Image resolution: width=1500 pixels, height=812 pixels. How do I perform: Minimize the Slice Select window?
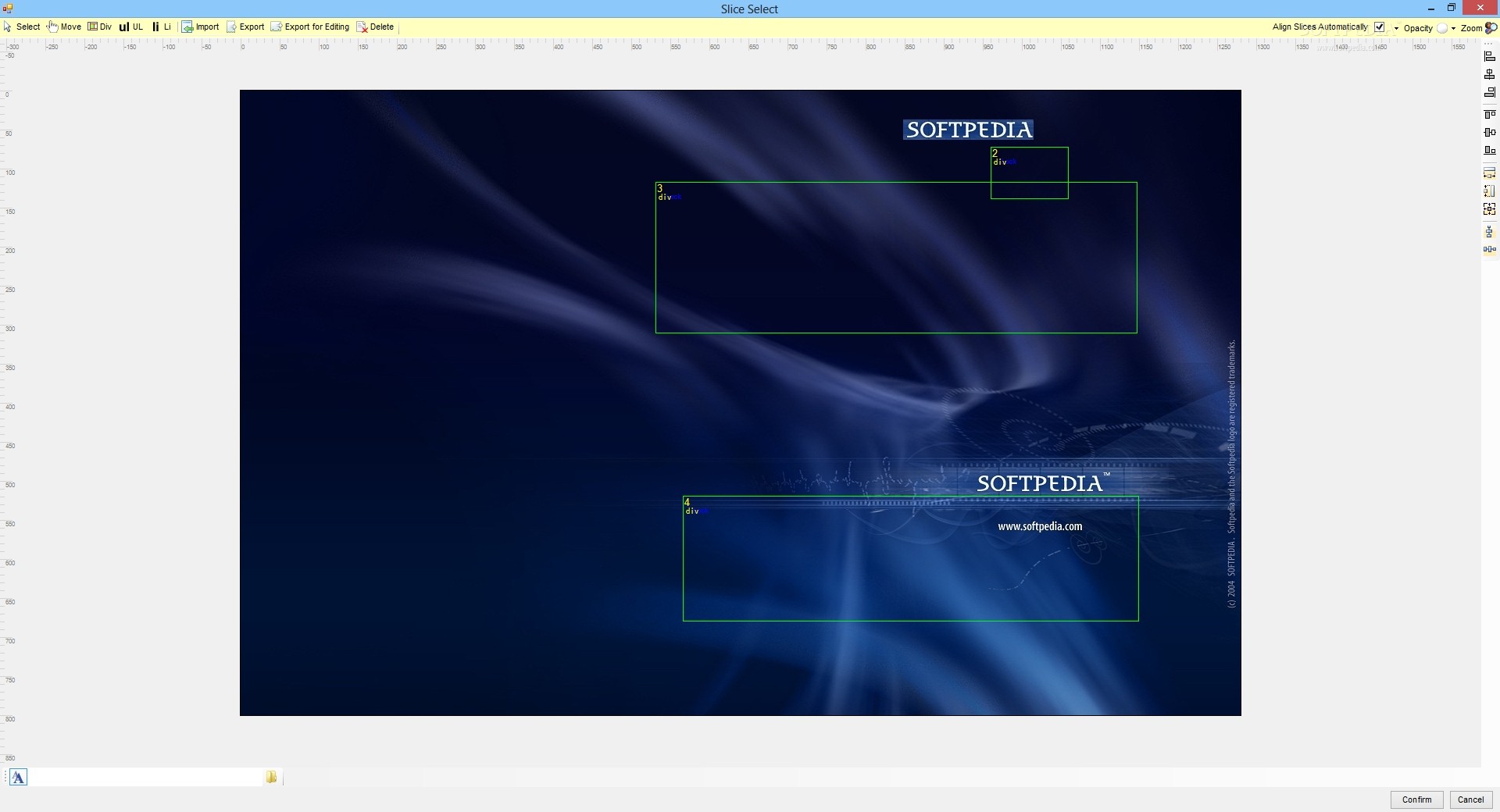1431,9
